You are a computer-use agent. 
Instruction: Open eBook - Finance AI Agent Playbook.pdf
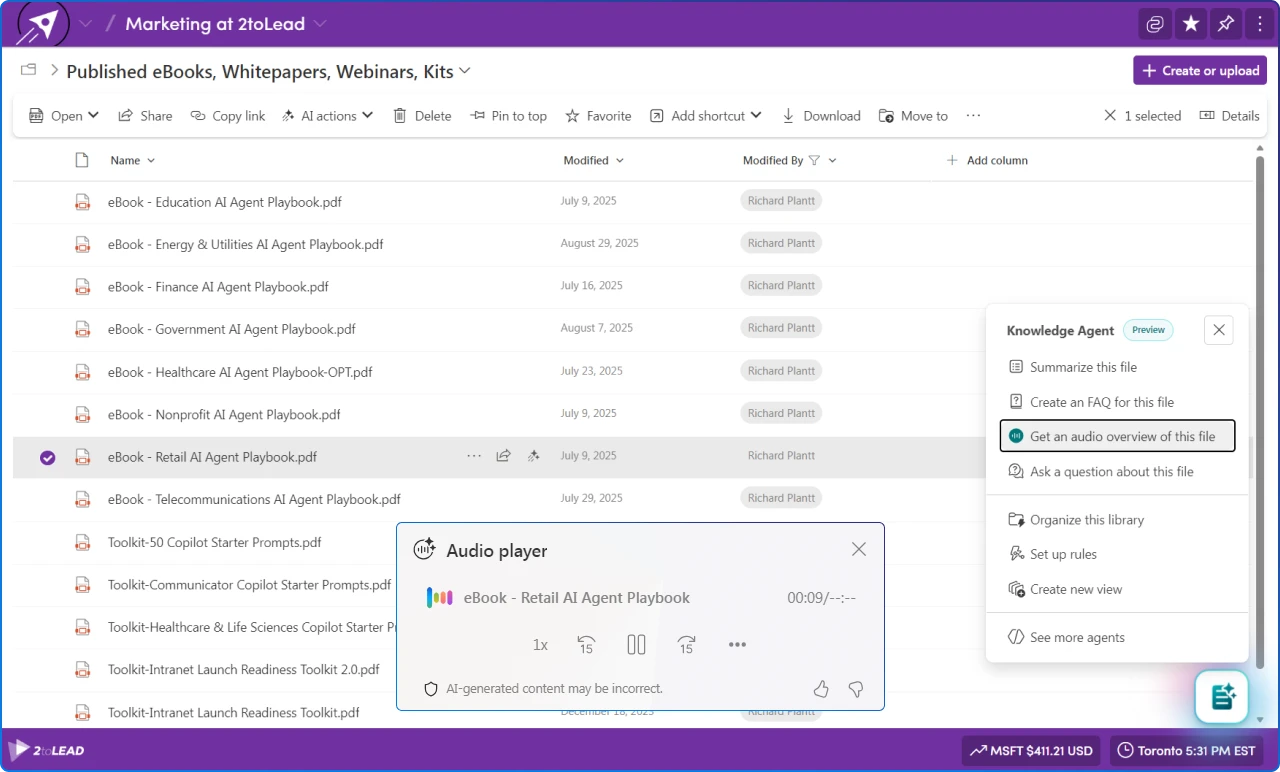218,287
